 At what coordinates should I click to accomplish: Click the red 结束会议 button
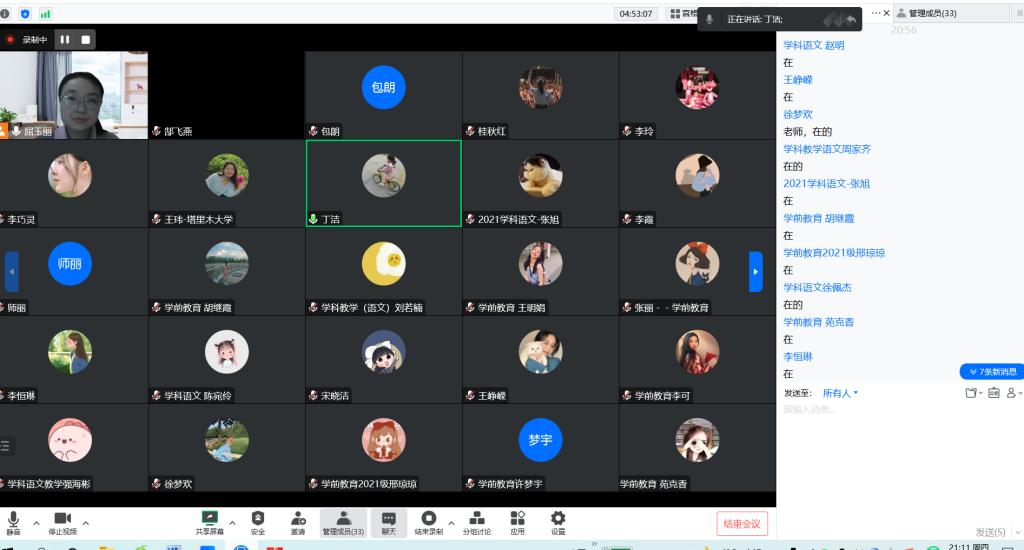pos(741,523)
